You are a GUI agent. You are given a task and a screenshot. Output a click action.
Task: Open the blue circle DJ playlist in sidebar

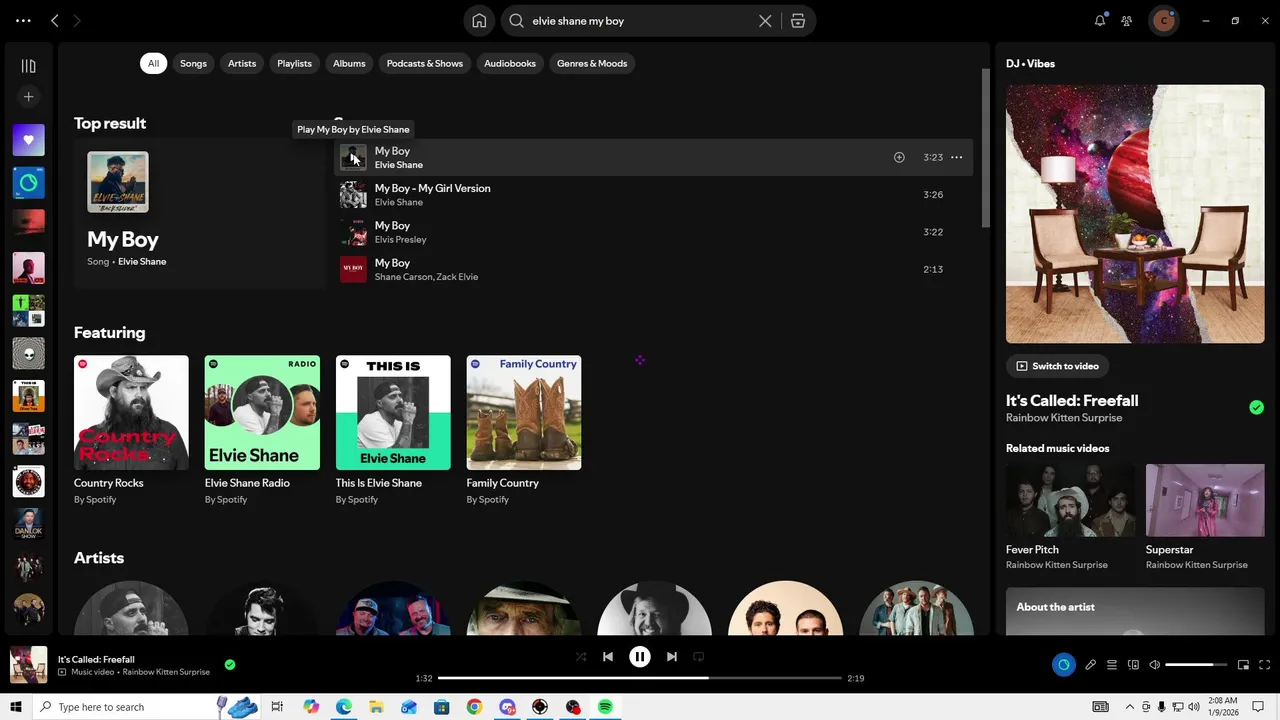click(28, 183)
